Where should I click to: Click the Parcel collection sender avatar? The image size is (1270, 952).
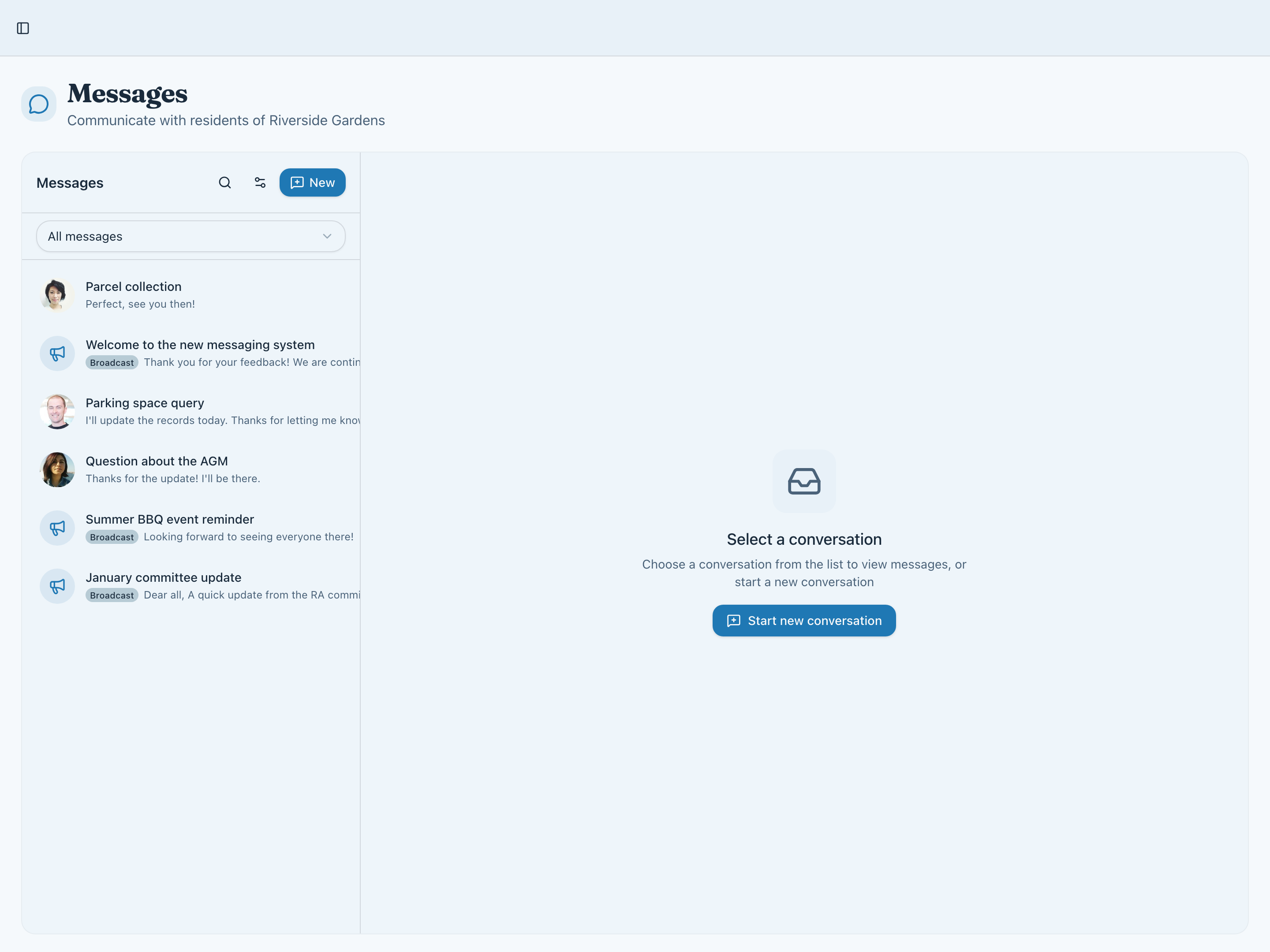(x=57, y=295)
